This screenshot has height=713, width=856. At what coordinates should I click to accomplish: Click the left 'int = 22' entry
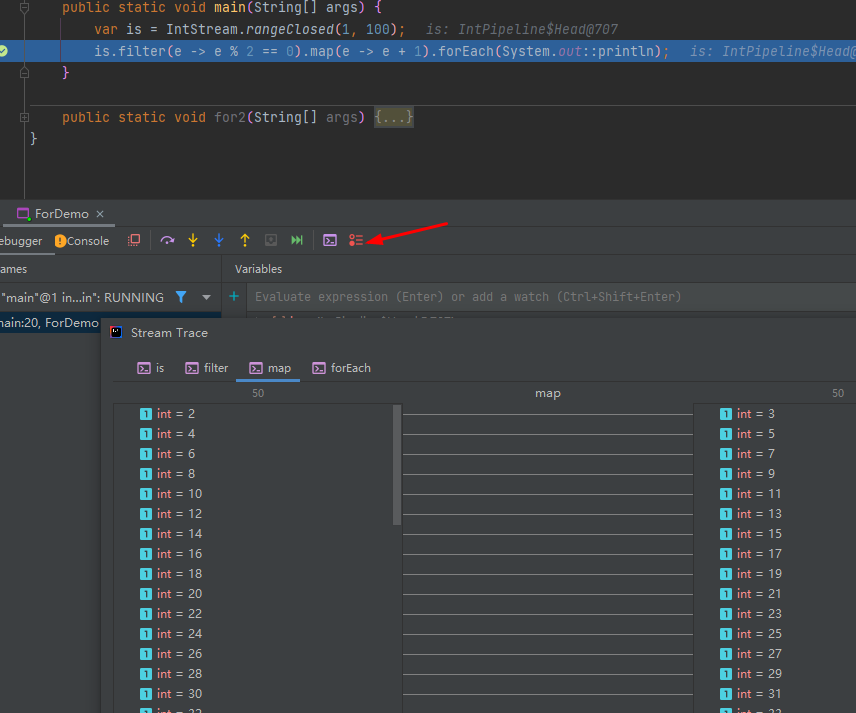[171, 614]
